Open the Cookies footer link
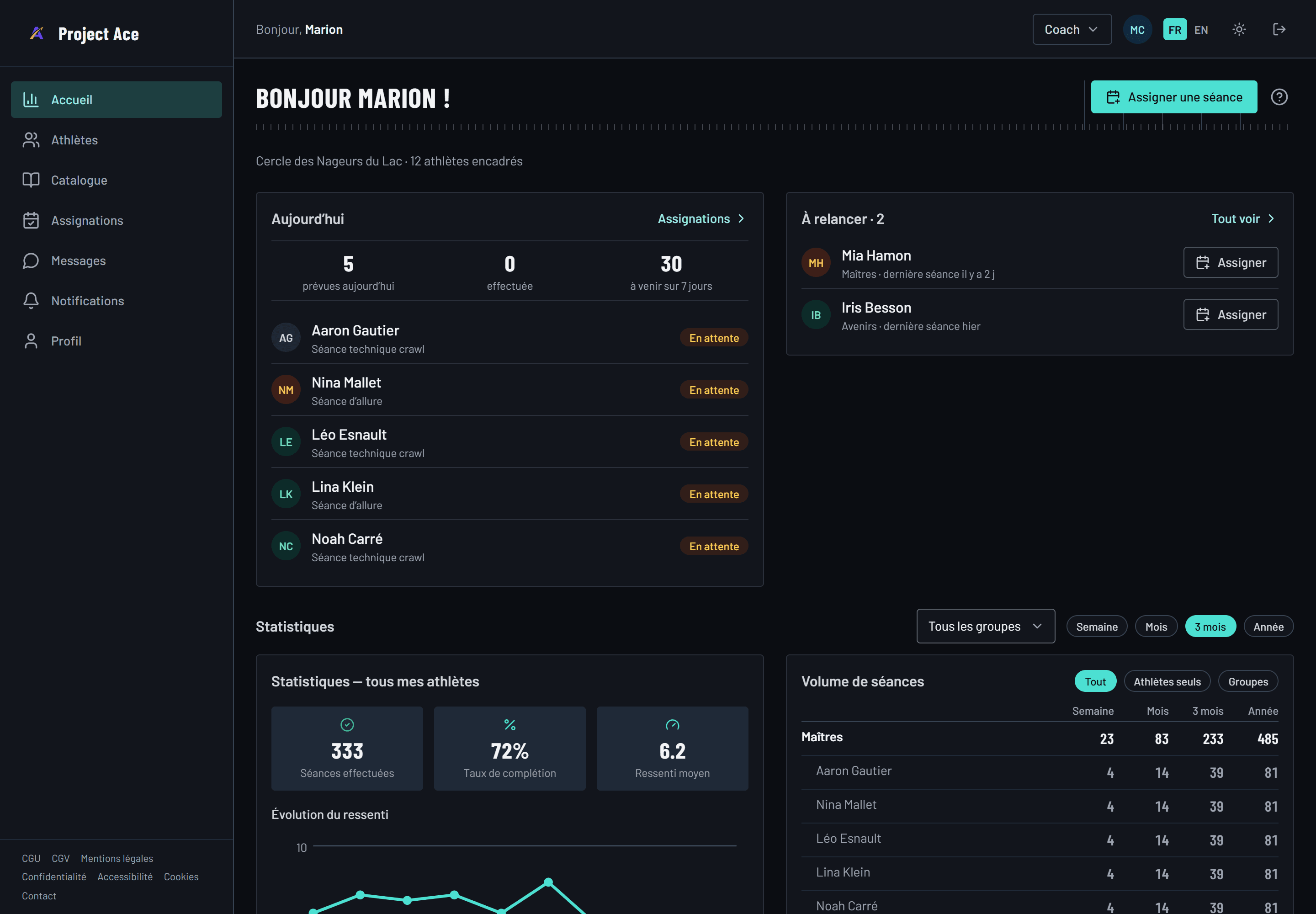Screen dimensions: 1316x914 click(x=181, y=876)
